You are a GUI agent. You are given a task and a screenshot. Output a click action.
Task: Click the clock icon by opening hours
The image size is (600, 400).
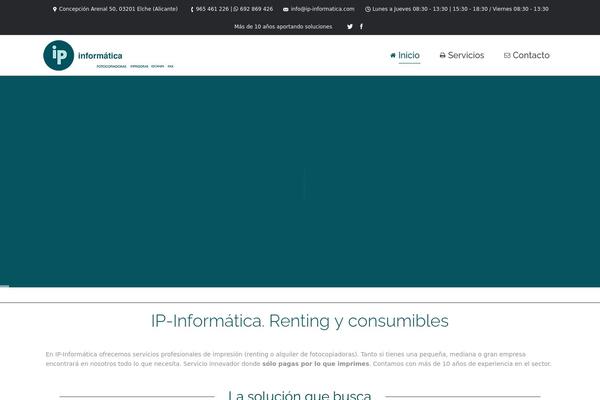[x=368, y=9]
